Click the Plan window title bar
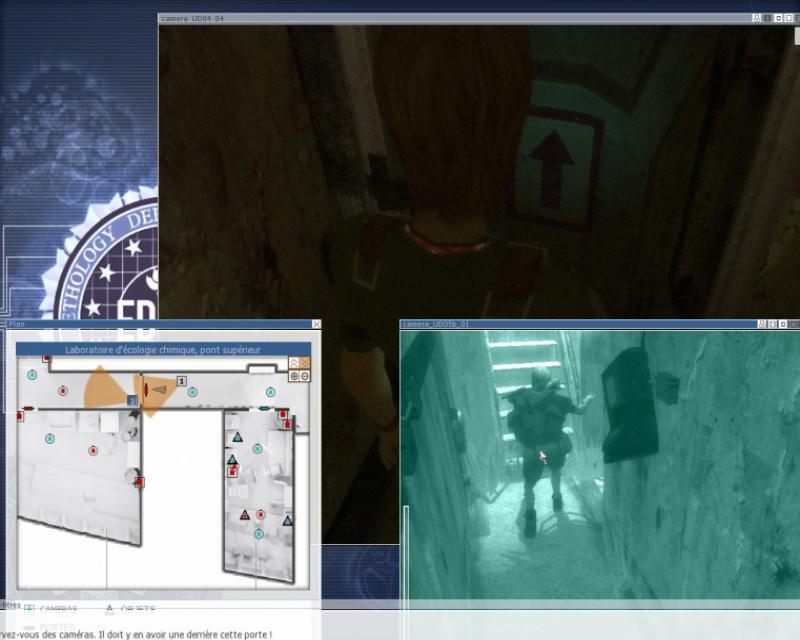 click(x=150, y=324)
